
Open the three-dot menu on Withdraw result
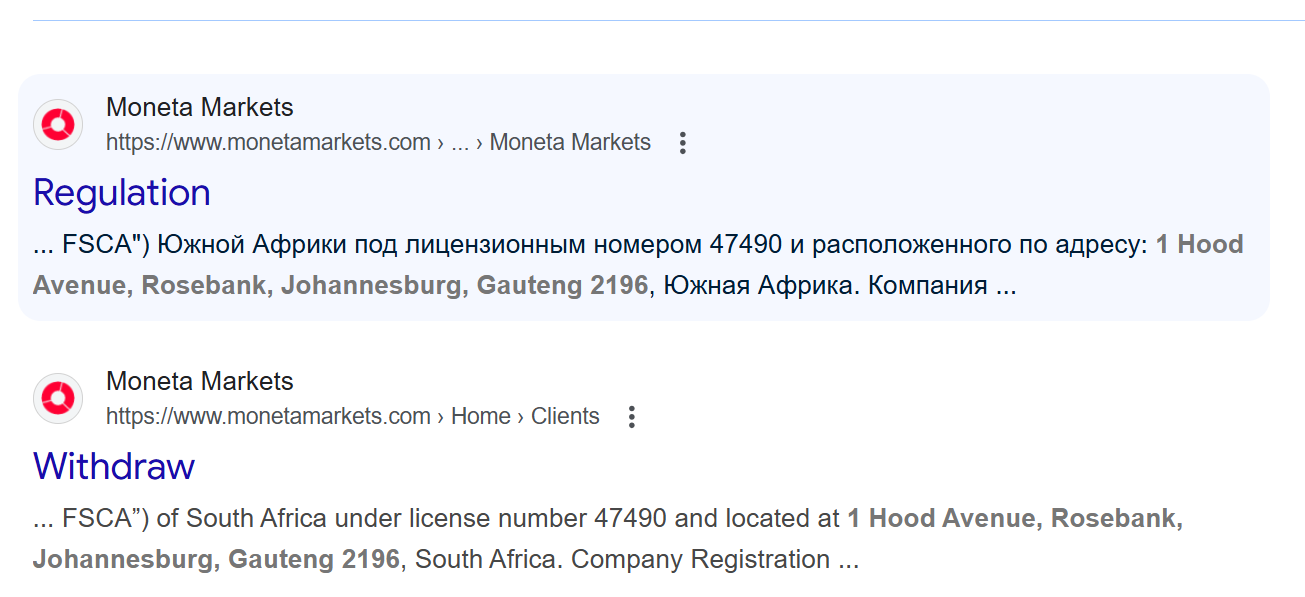[631, 417]
